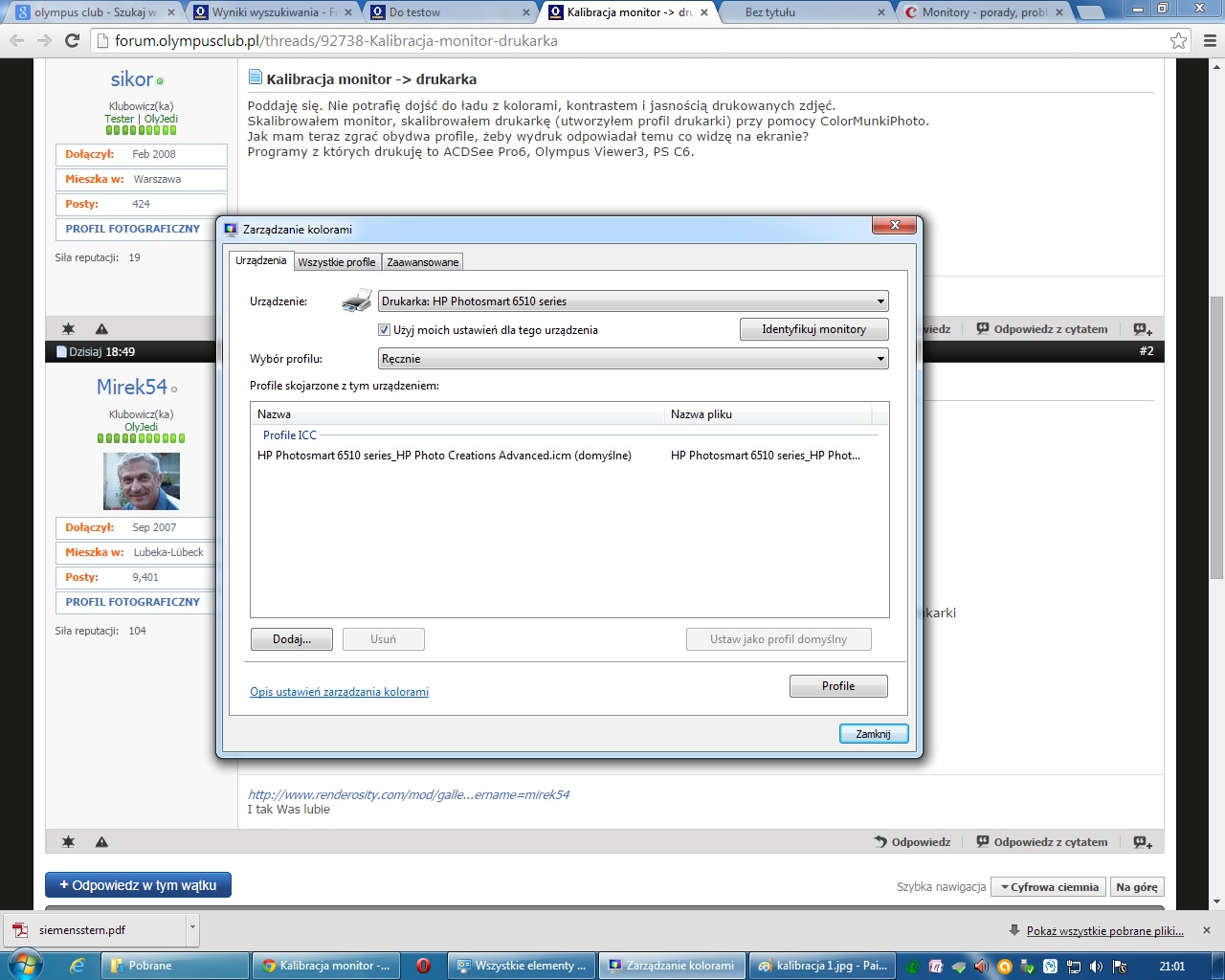Switch to Zaawansowane tab
The width and height of the screenshot is (1225, 980).
422,262
